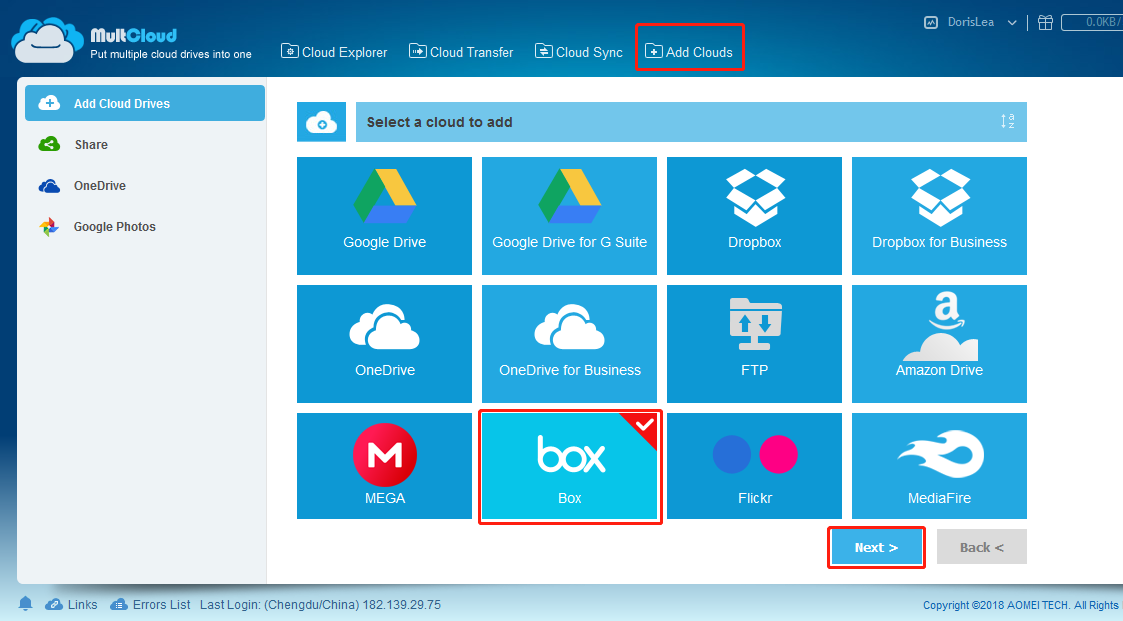1123x621 pixels.
Task: Choose the Flickr tile
Action: click(754, 466)
